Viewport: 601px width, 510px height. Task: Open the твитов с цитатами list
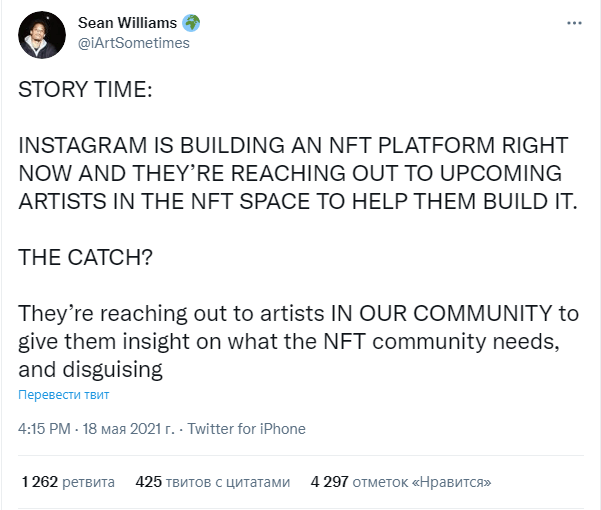click(x=228, y=482)
